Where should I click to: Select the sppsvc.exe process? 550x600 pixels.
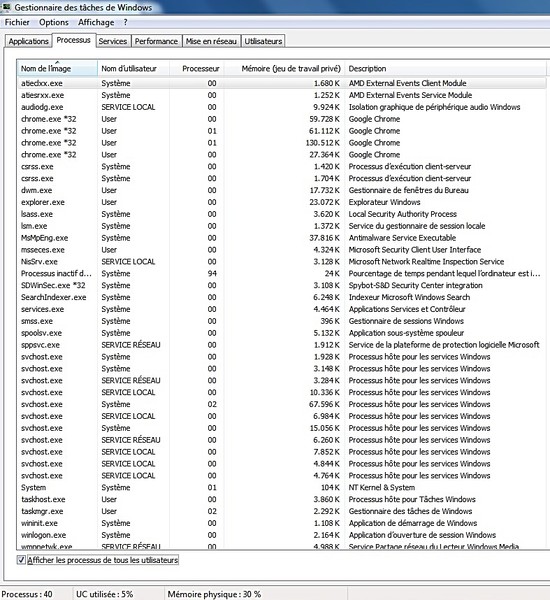[x=282, y=344]
